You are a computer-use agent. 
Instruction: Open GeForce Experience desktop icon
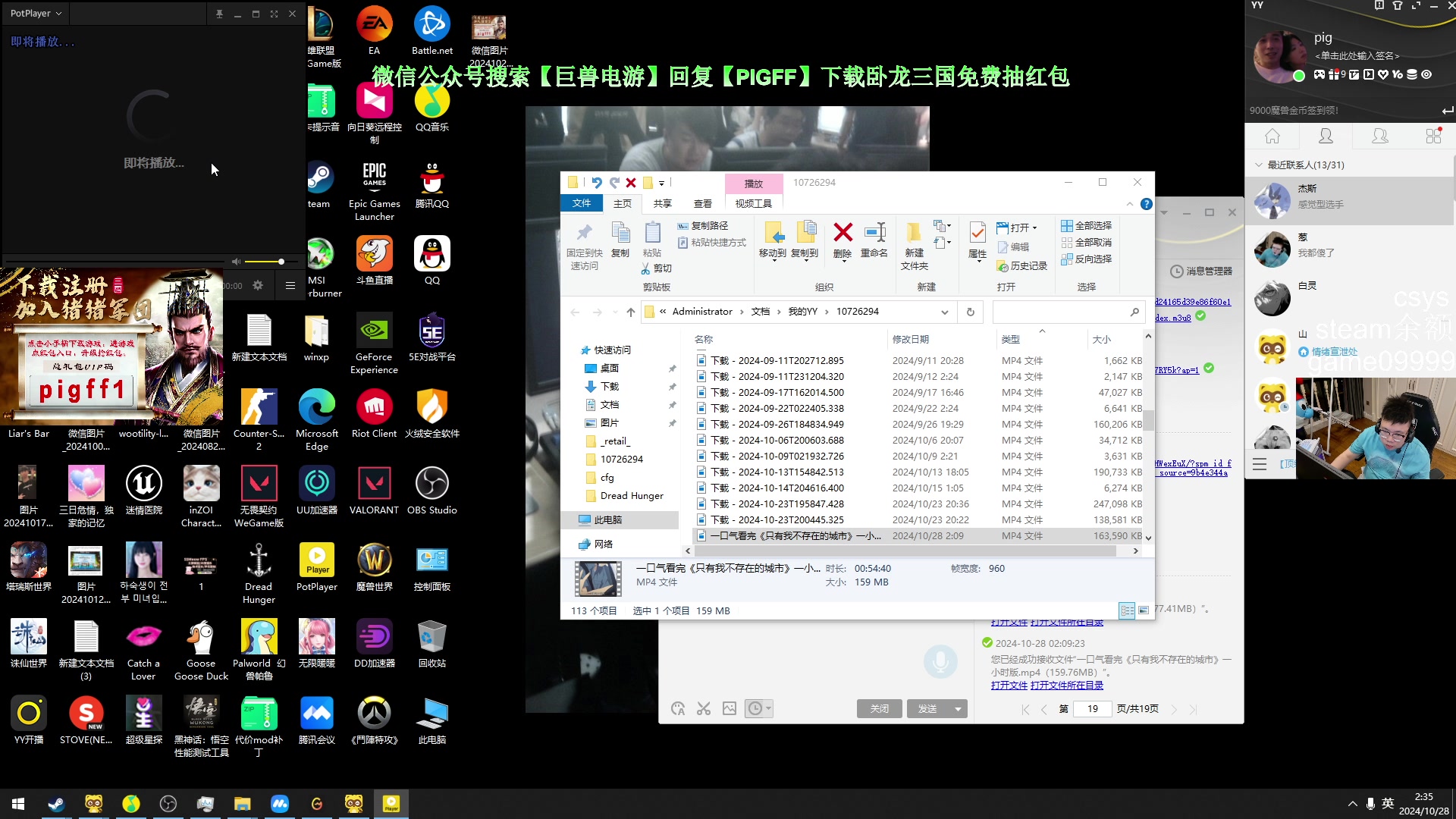[375, 344]
